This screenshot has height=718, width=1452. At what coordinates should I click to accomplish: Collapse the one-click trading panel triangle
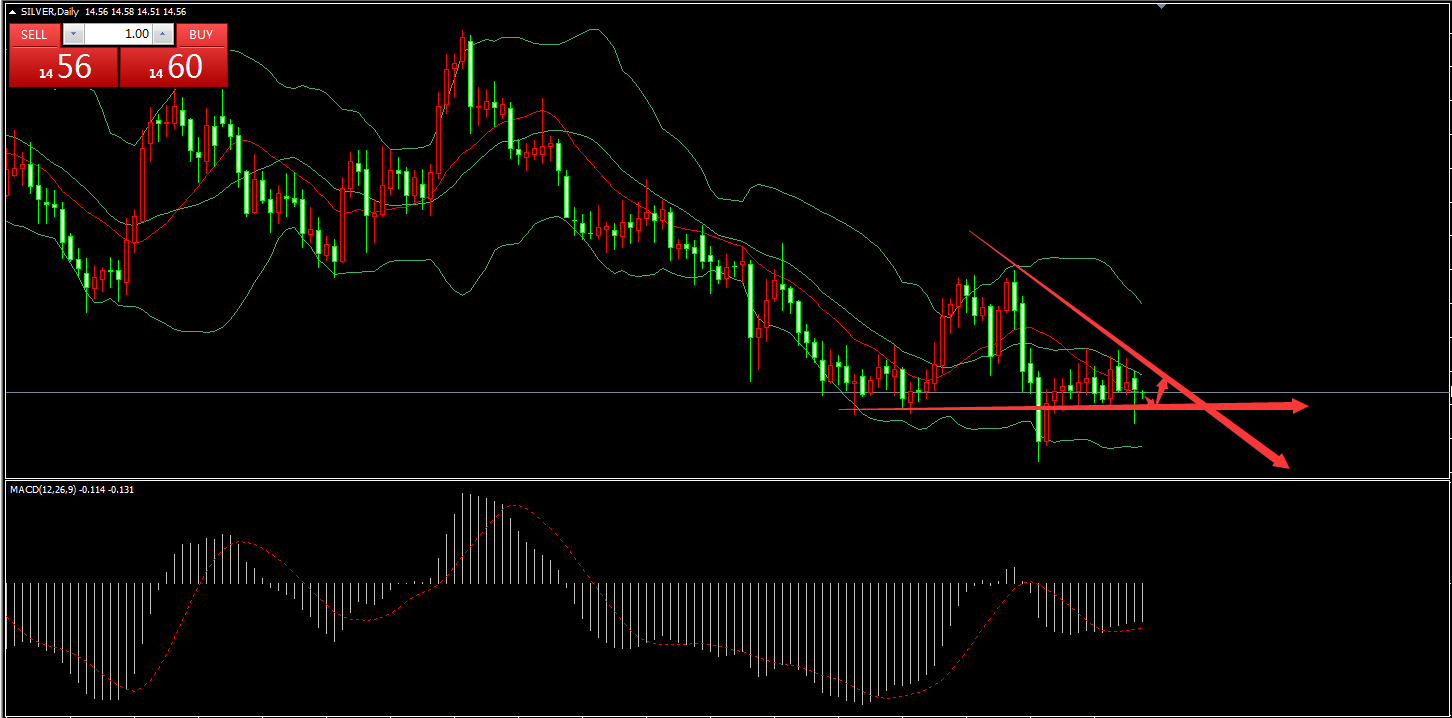pyautogui.click(x=12, y=12)
